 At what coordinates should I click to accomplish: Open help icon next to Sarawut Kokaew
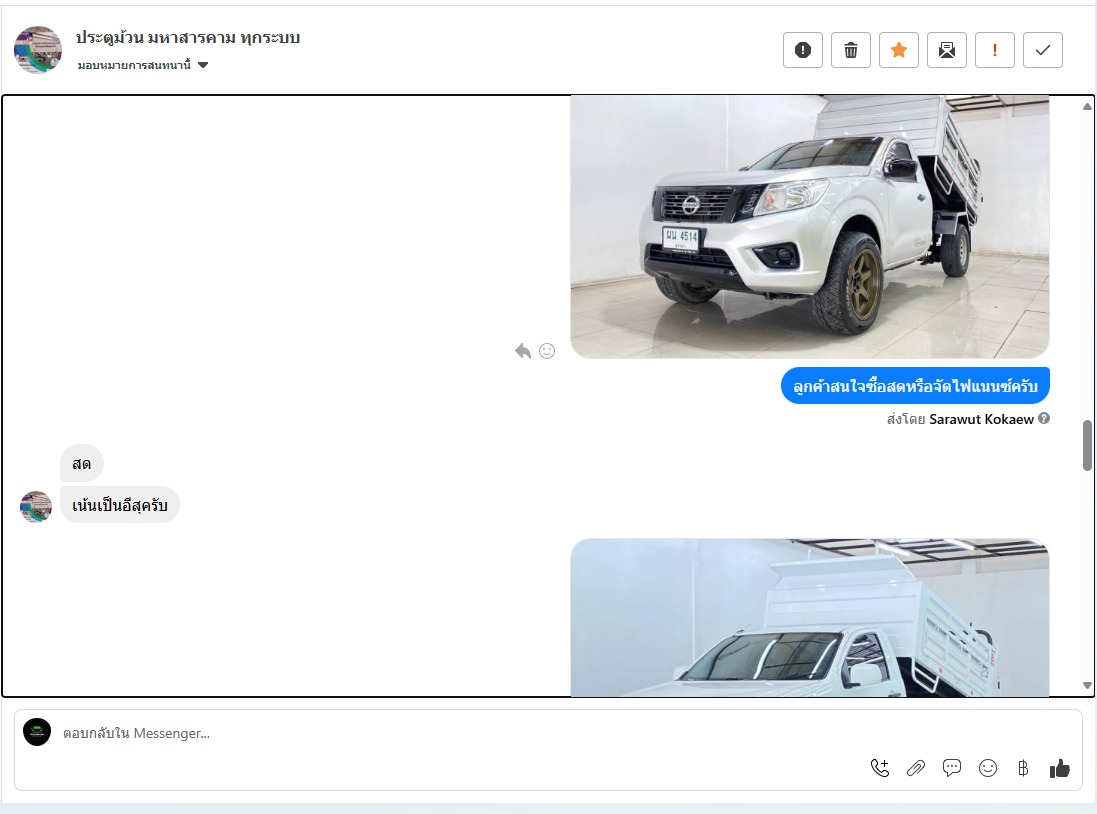pyautogui.click(x=1044, y=419)
